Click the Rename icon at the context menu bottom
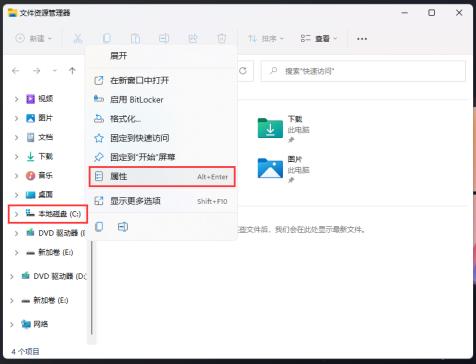The width and height of the screenshot is (476, 364). (123, 227)
